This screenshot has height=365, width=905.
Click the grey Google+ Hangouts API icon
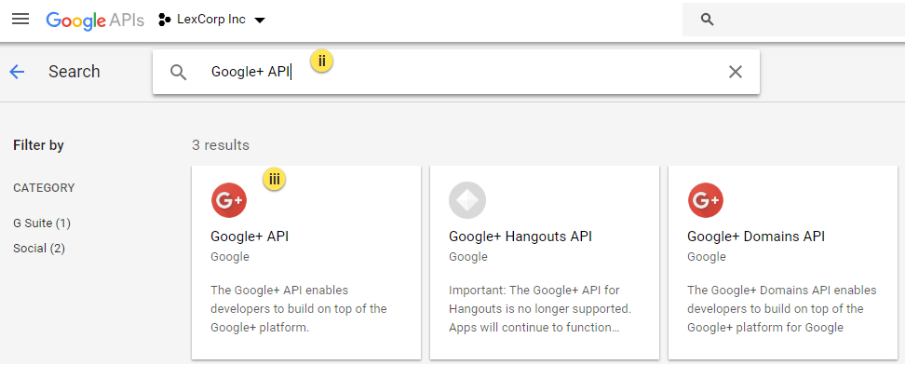[467, 200]
